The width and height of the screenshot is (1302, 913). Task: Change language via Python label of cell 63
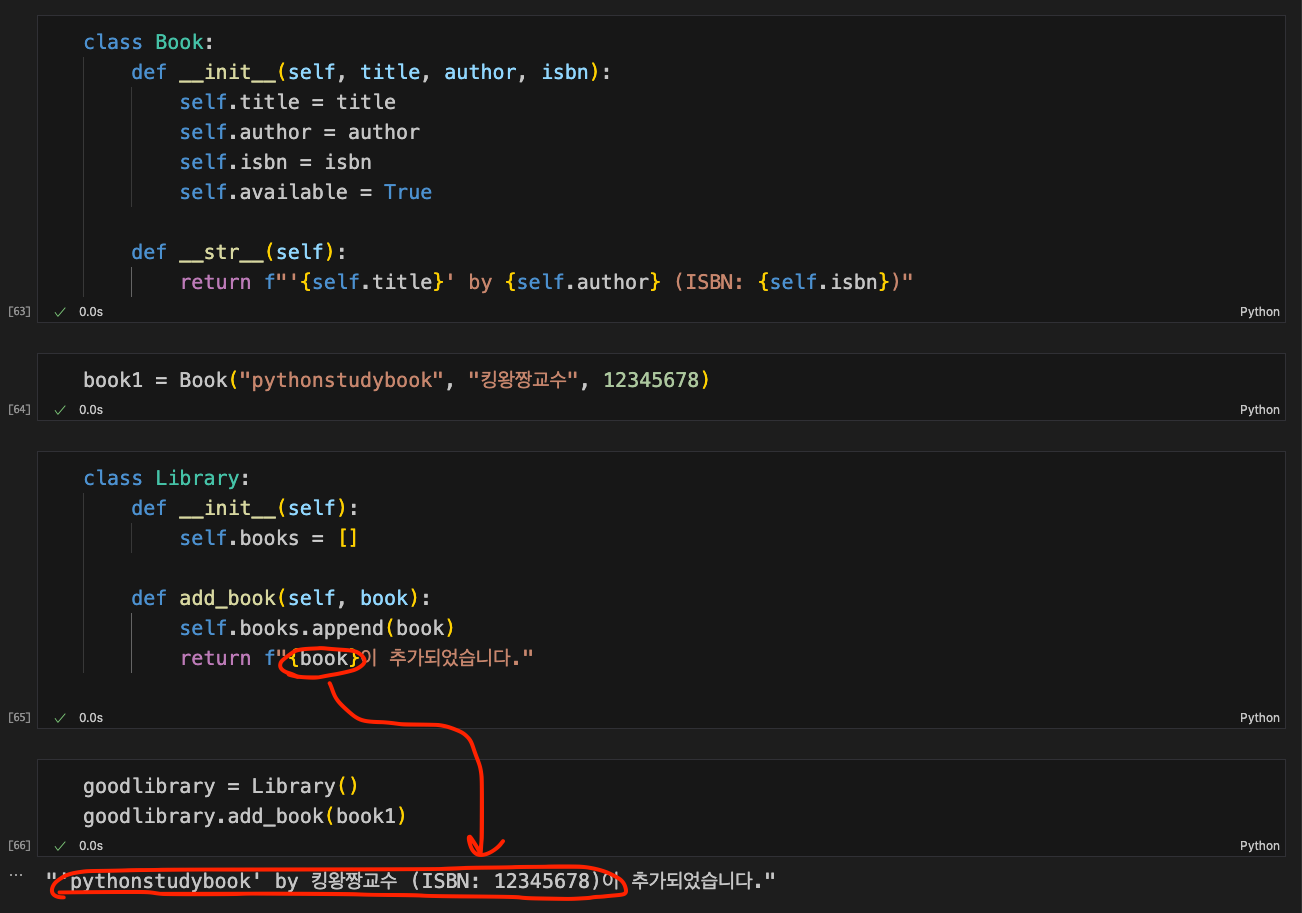[1259, 312]
